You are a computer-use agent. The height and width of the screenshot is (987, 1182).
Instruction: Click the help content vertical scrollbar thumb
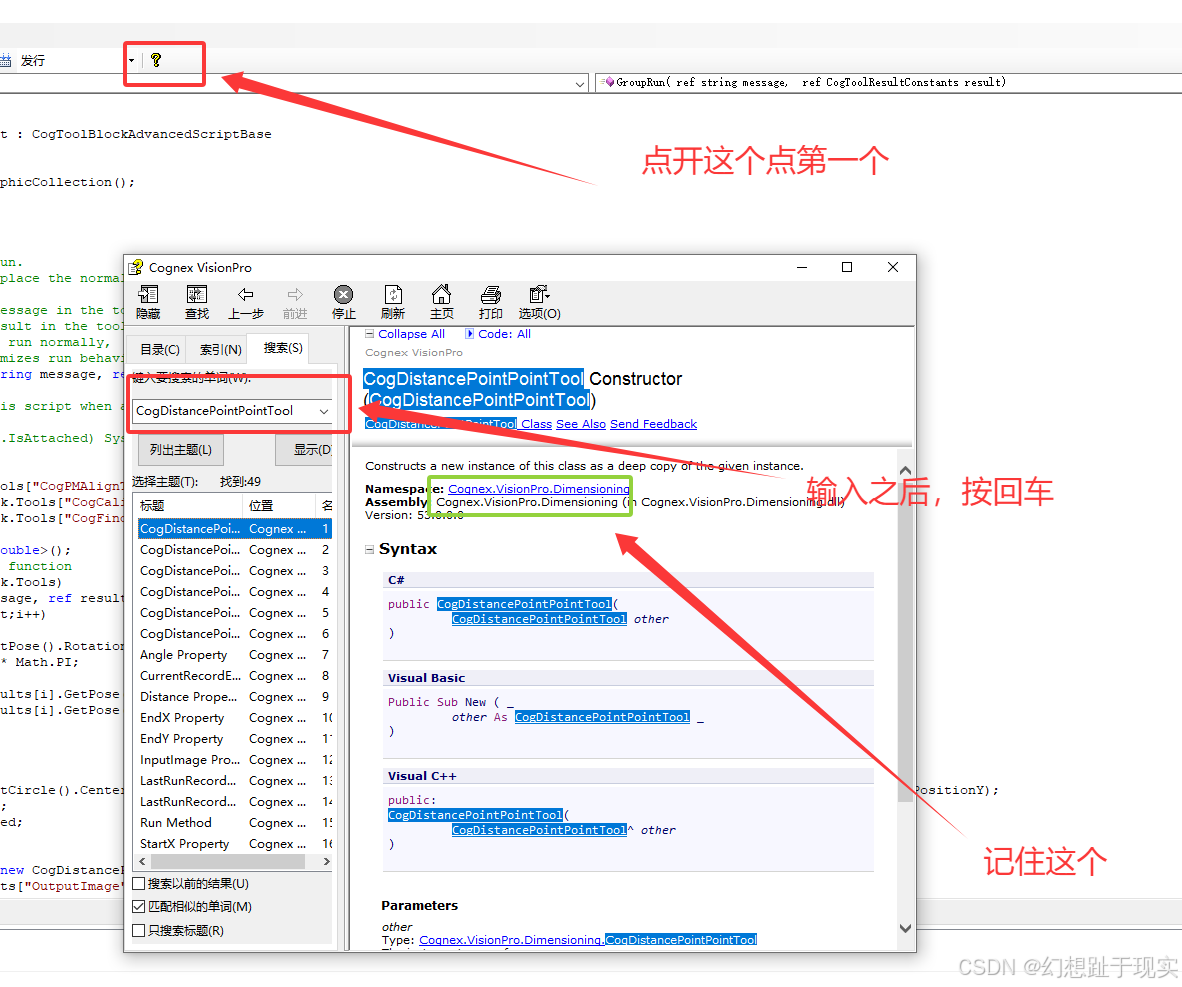coord(905,641)
